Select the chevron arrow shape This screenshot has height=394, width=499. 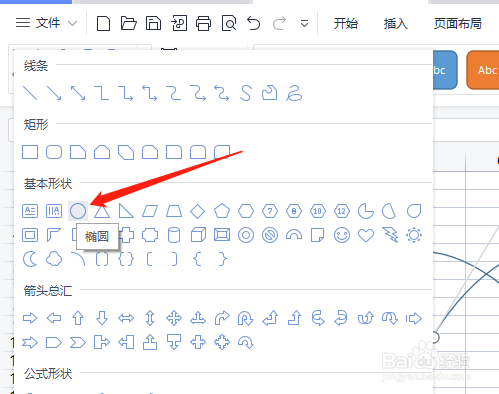pyautogui.click(x=78, y=343)
